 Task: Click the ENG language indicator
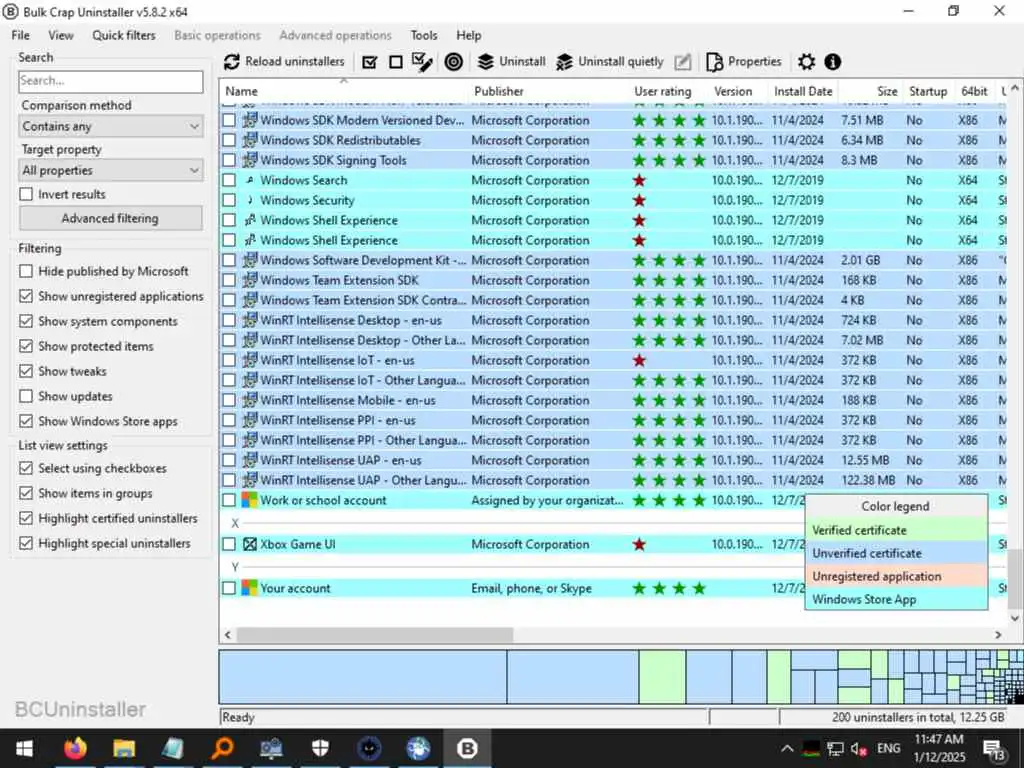point(888,748)
